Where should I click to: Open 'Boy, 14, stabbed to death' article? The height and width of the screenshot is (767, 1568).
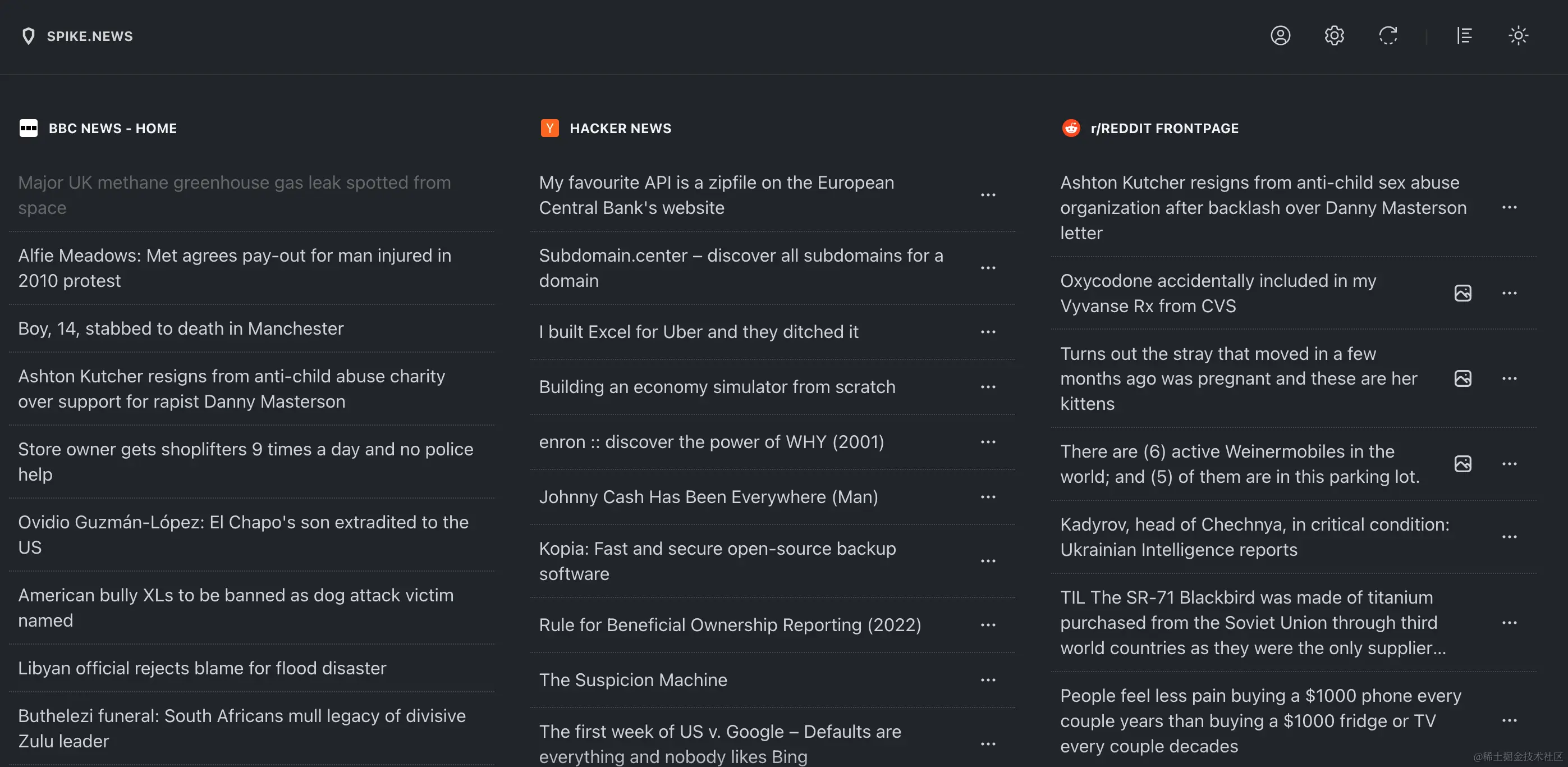[x=181, y=328]
